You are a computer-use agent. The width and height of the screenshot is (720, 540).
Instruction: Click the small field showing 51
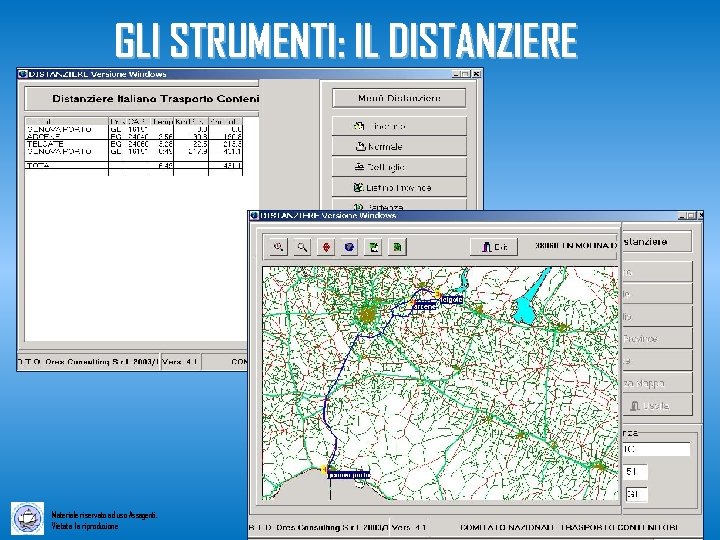[x=636, y=472]
